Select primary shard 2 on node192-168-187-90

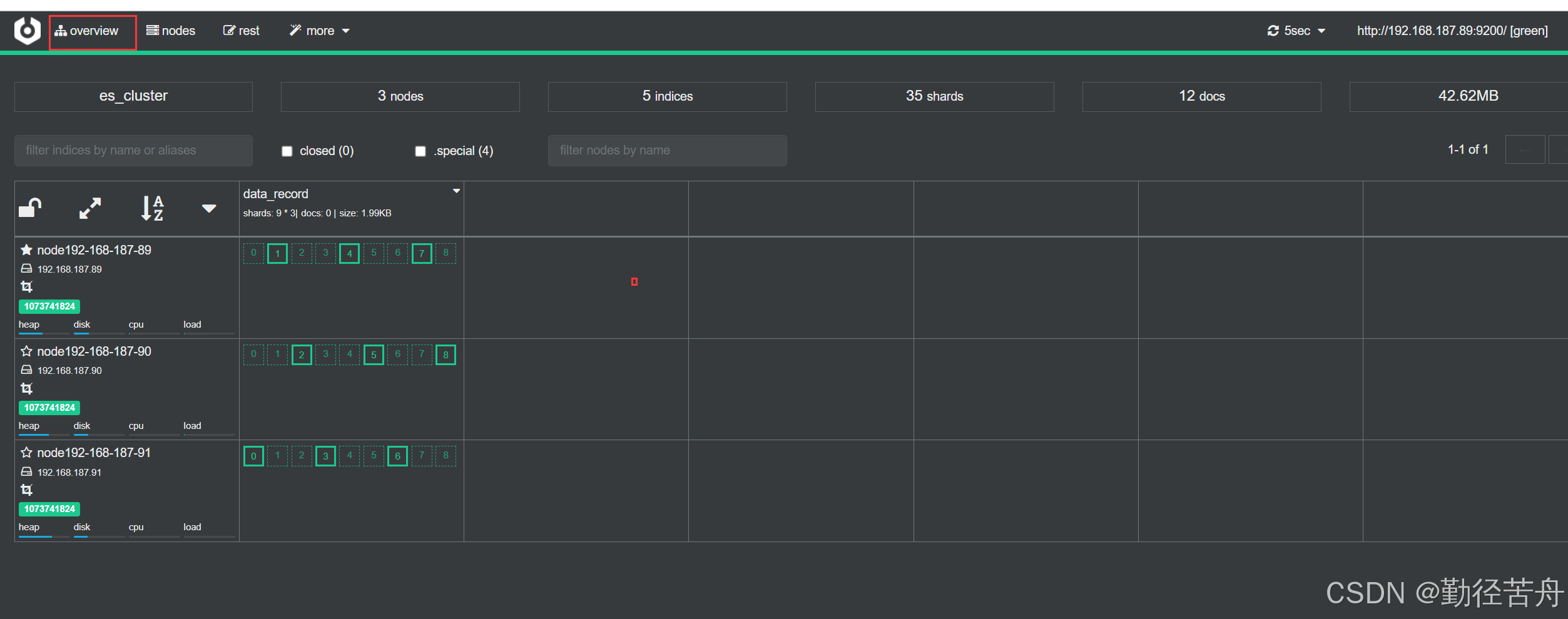[302, 355]
